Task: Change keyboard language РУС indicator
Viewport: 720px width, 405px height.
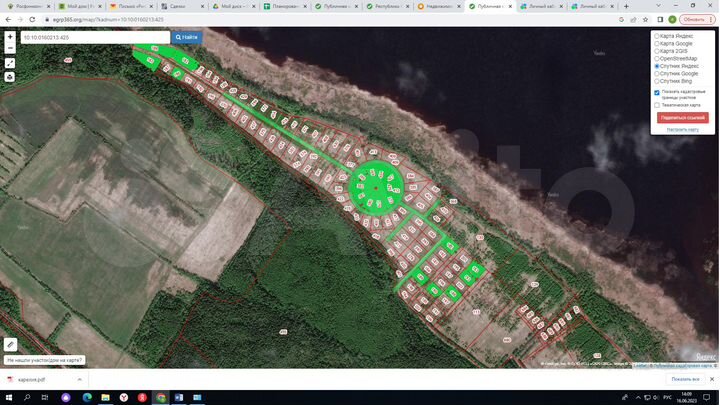Action: [667, 398]
